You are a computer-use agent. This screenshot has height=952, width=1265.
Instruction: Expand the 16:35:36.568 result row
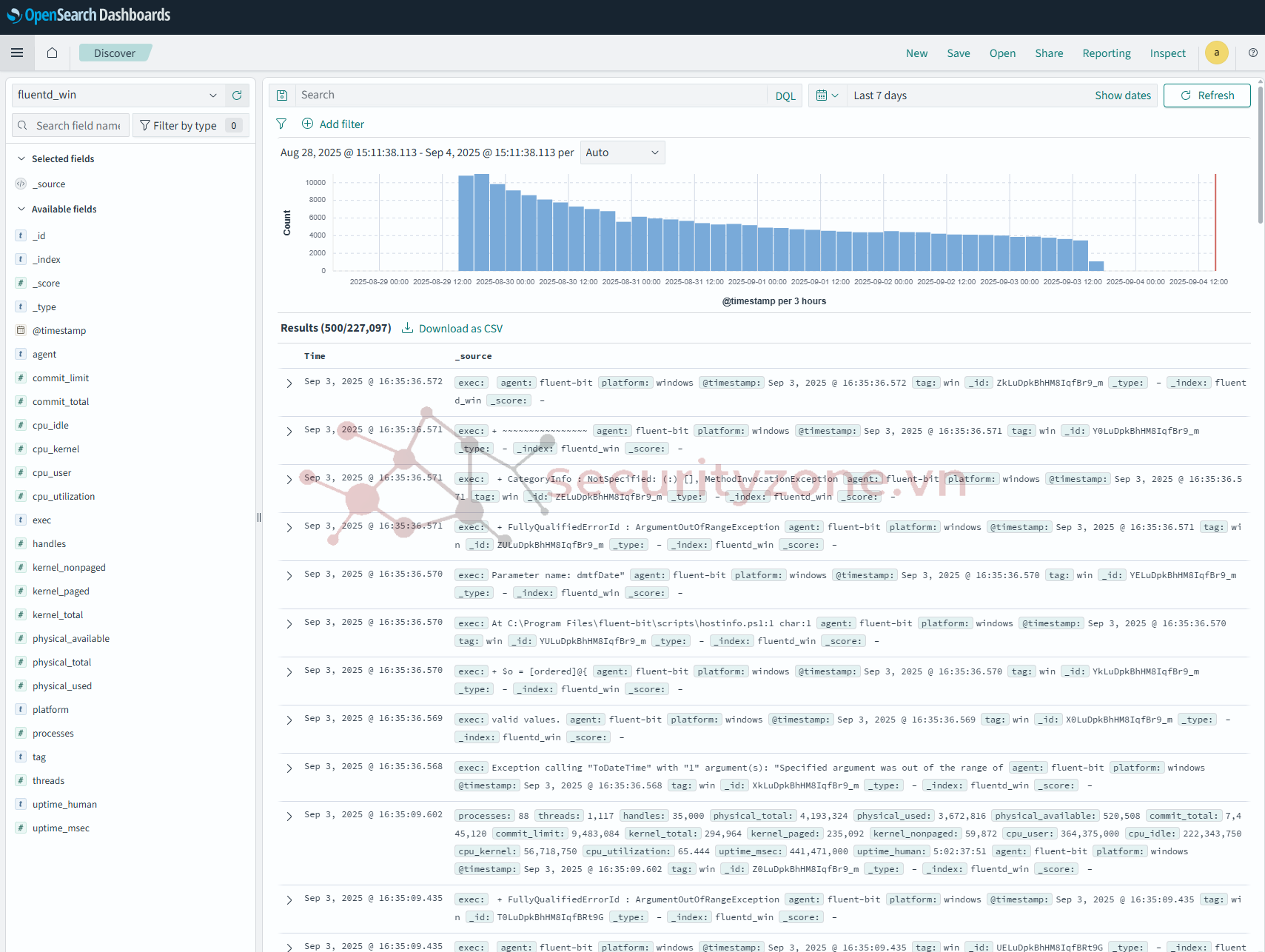[x=289, y=768]
